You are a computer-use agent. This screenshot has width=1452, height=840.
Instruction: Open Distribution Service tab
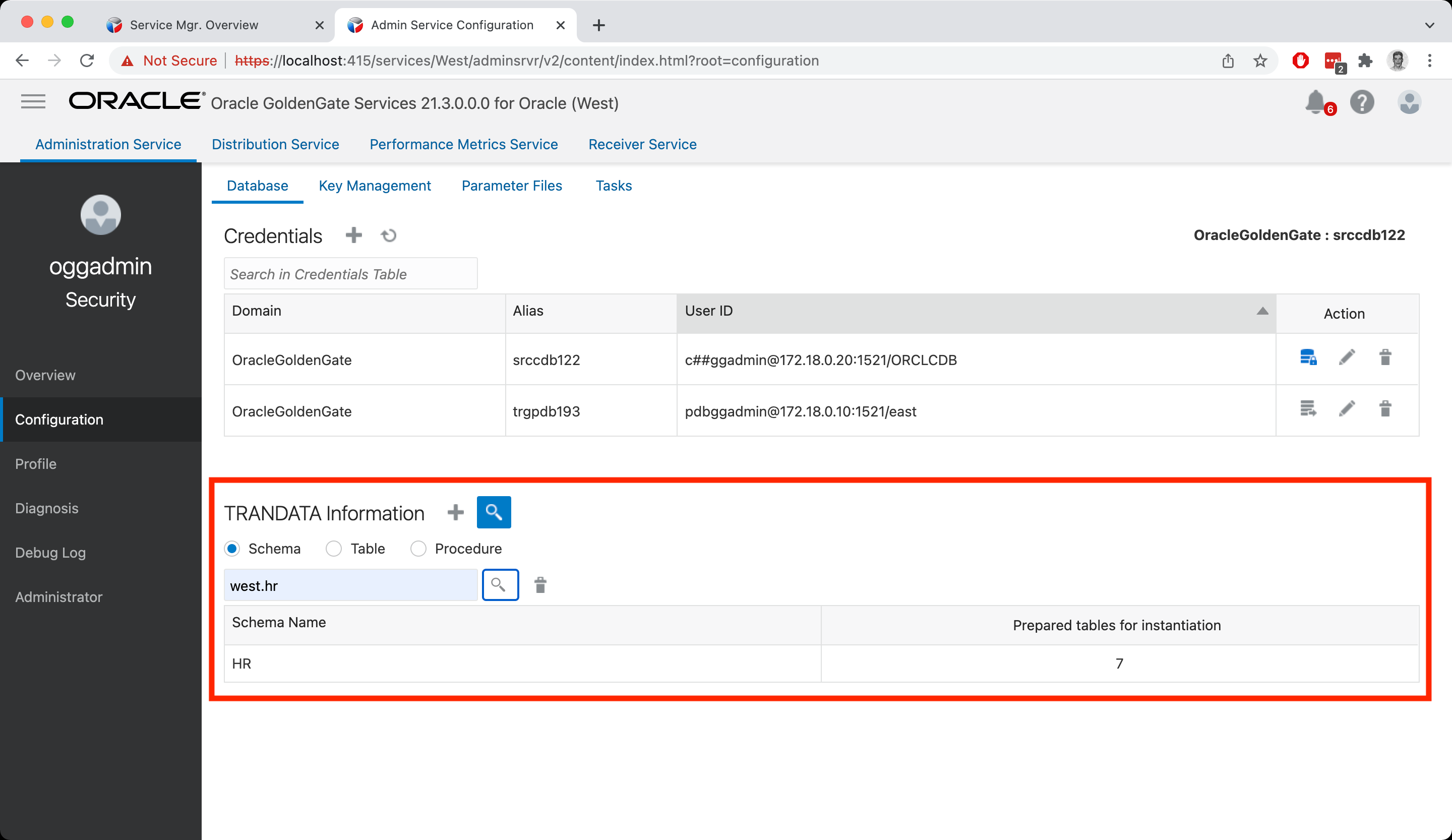click(x=275, y=144)
